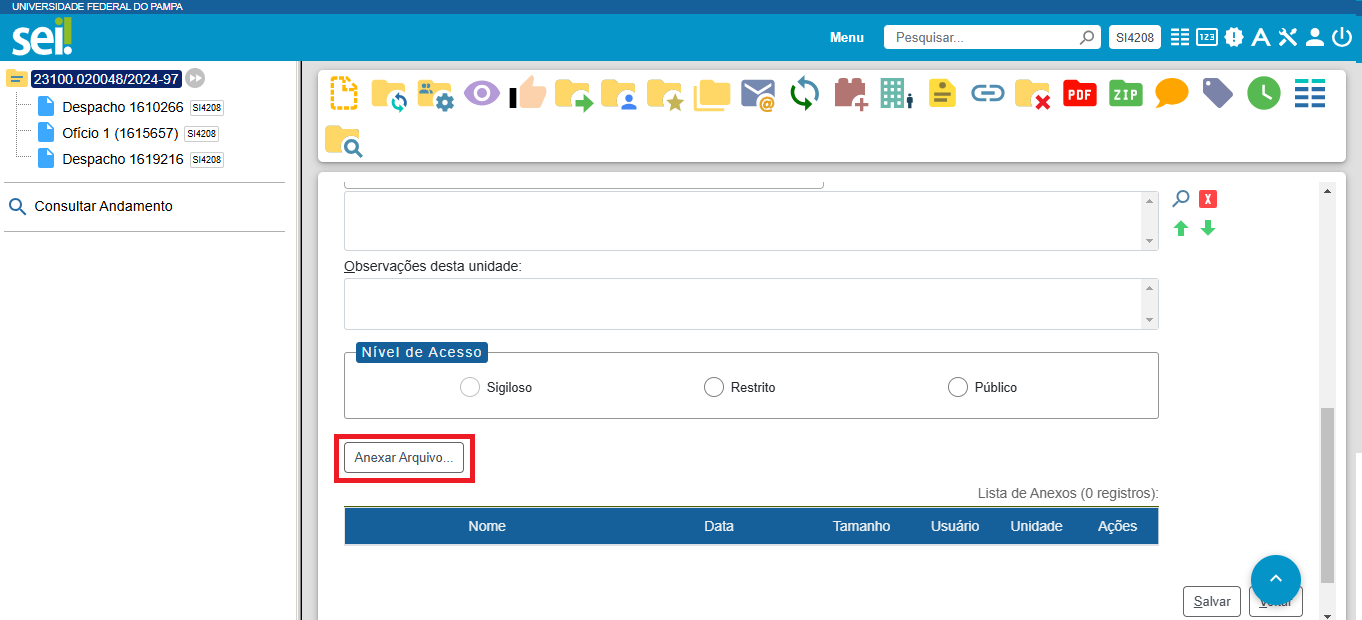Choose the Público access level option
1362x620 pixels.
point(957,387)
